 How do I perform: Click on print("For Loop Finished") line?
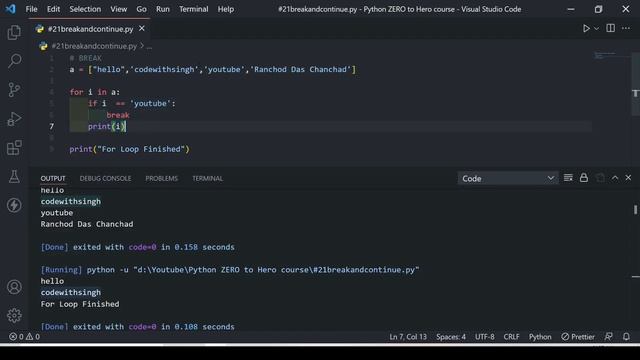tap(129, 149)
